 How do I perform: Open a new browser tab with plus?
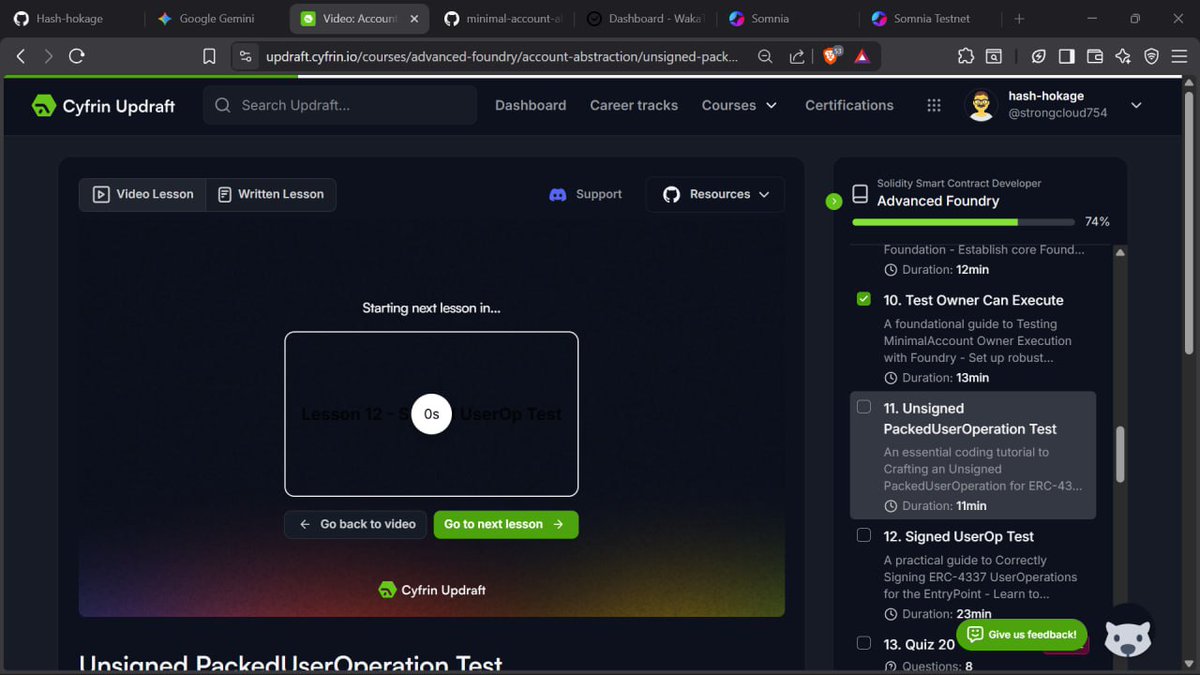click(1019, 19)
